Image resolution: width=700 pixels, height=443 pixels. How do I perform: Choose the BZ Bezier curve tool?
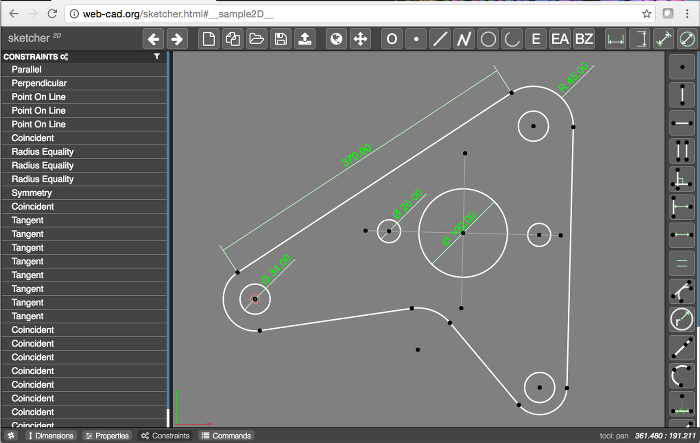pyautogui.click(x=584, y=39)
